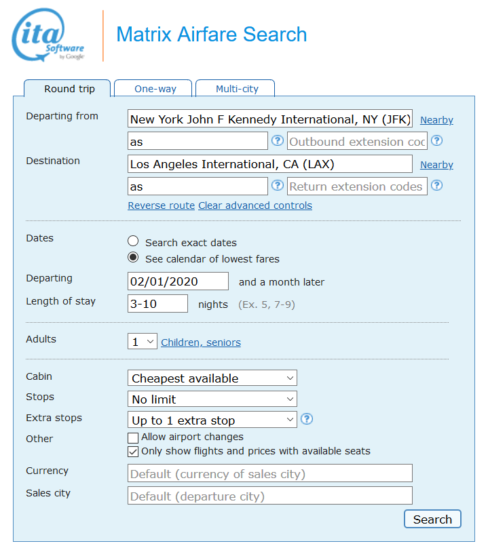Viewport: 488px width, 550px height.
Task: Expand the Cabin dropdown showing Cheapest available
Action: 212,378
